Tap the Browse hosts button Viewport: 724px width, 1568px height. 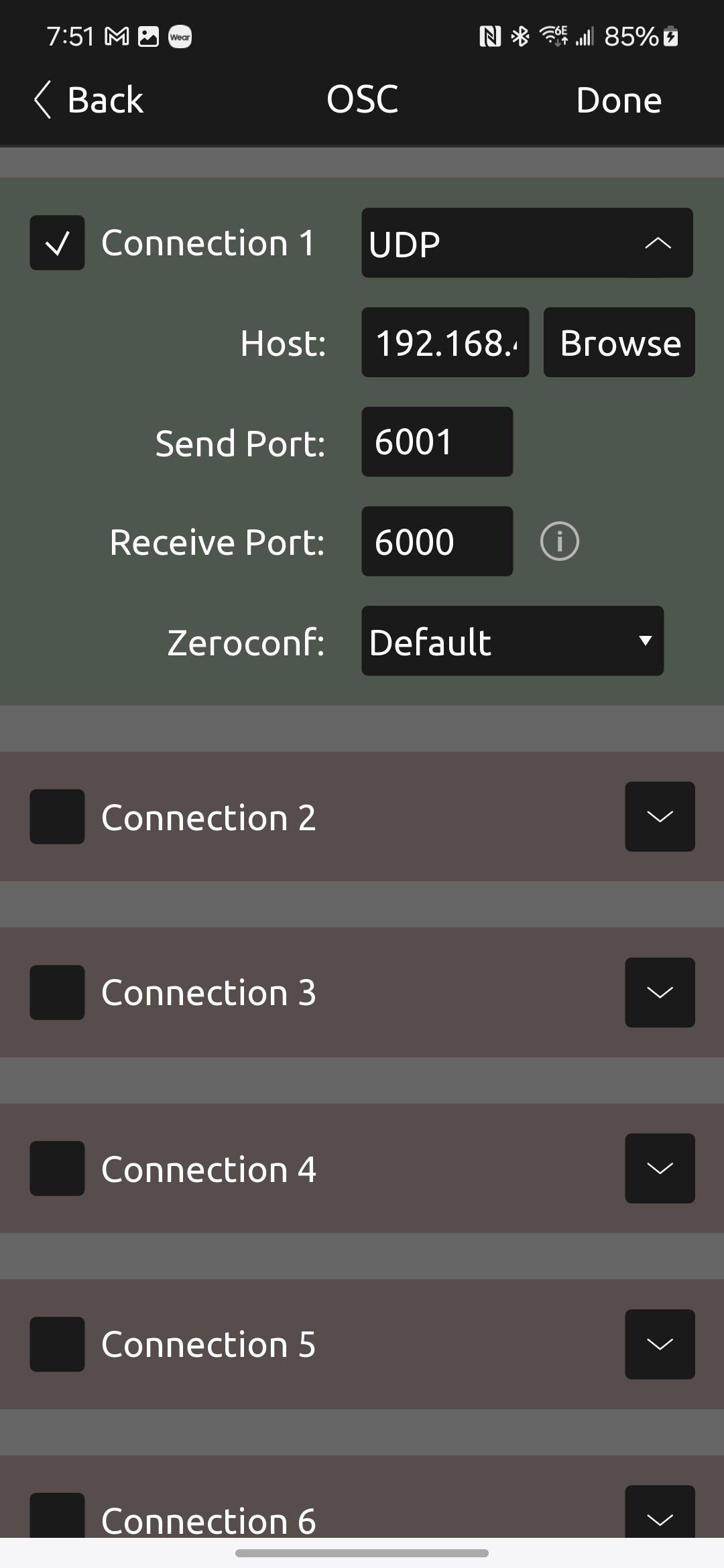click(x=619, y=342)
